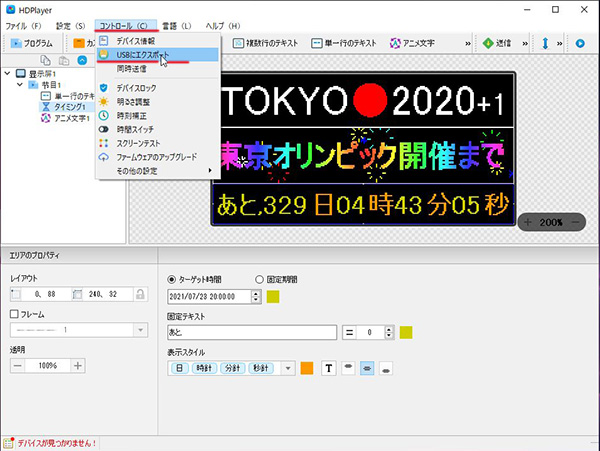The height and width of the screenshot is (451, 600).
Task: Click the device not found status icon
Action: [x=8, y=443]
